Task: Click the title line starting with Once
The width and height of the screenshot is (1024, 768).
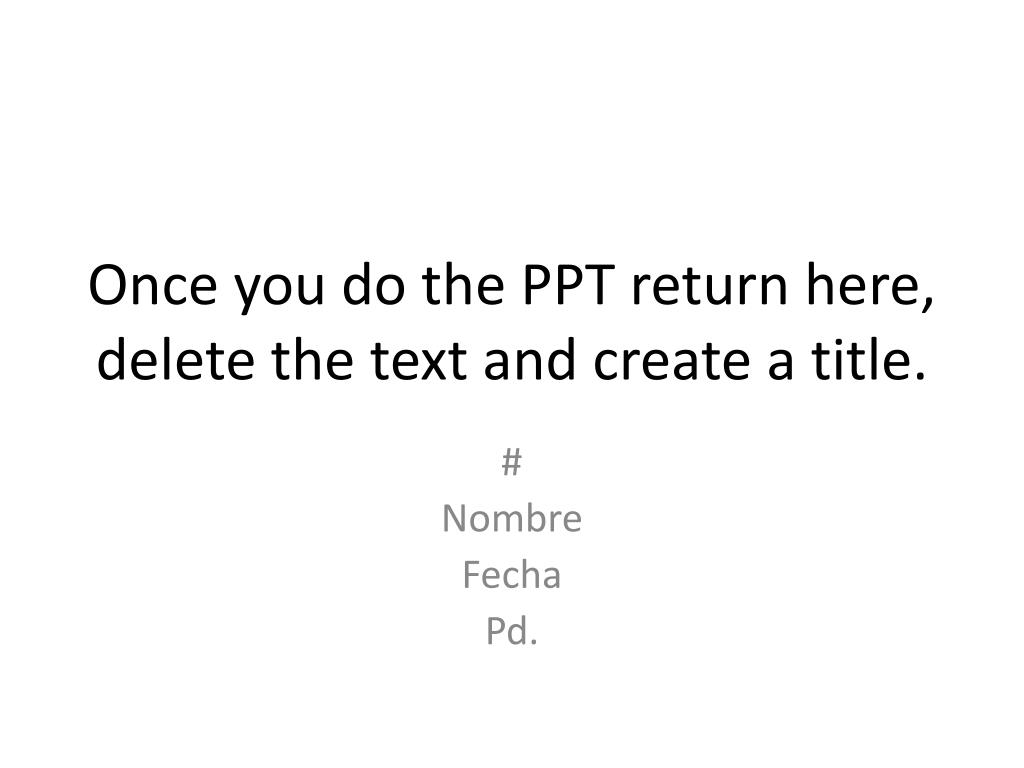Action: coord(511,286)
